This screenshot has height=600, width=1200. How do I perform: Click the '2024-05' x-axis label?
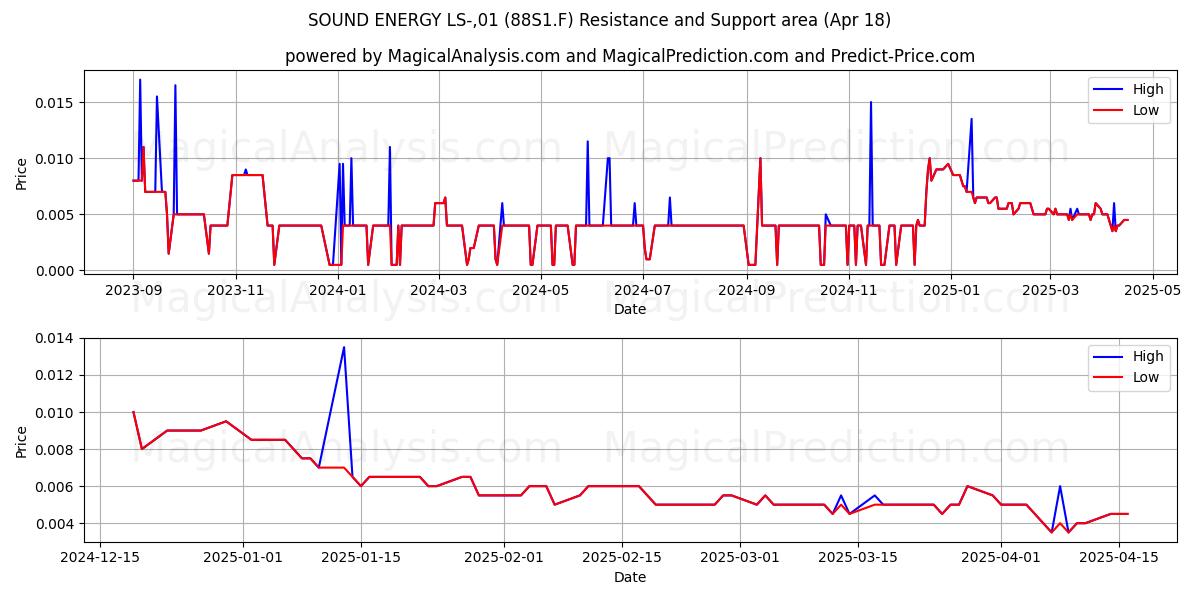pos(541,291)
